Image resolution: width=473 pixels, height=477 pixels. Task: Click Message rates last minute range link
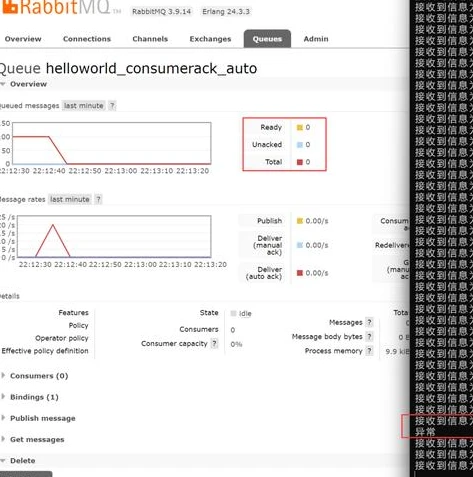(70, 199)
